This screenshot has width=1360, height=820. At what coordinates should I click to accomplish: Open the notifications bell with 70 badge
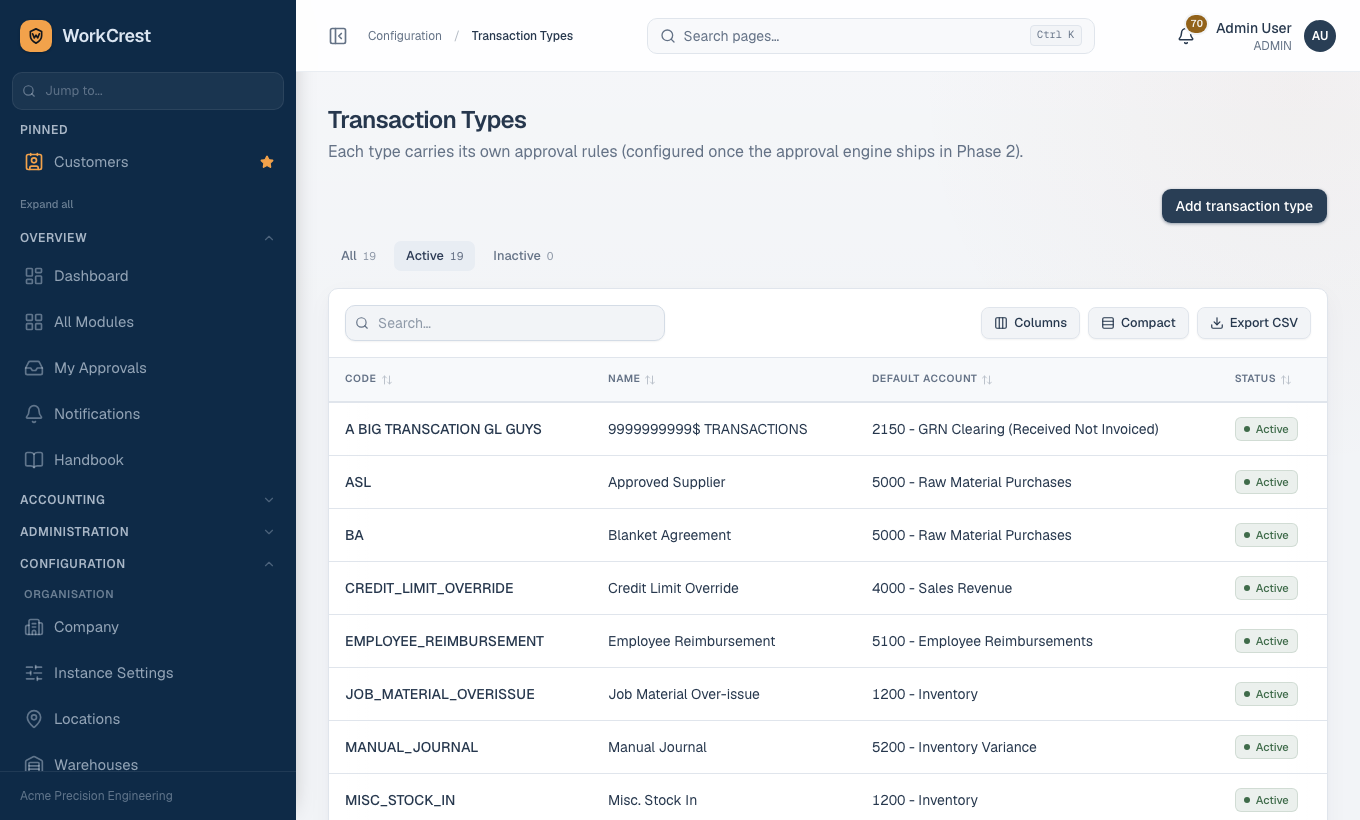tap(1186, 36)
